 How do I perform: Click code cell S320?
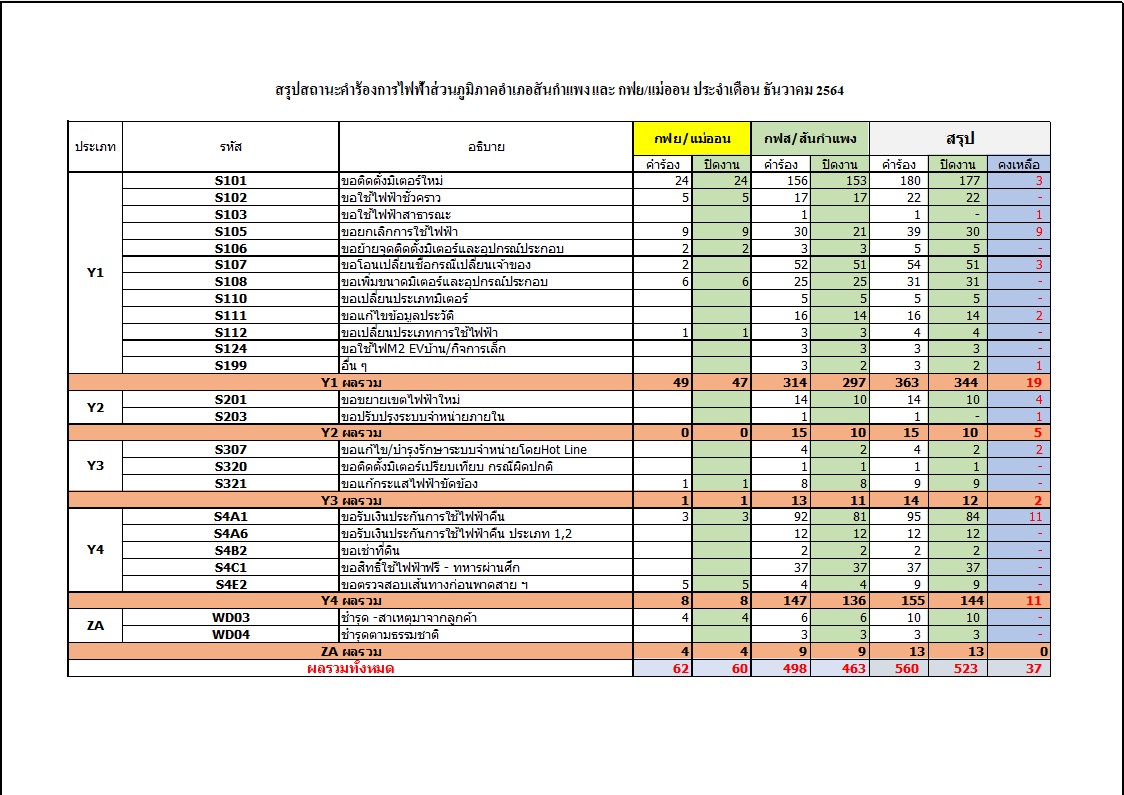click(231, 467)
